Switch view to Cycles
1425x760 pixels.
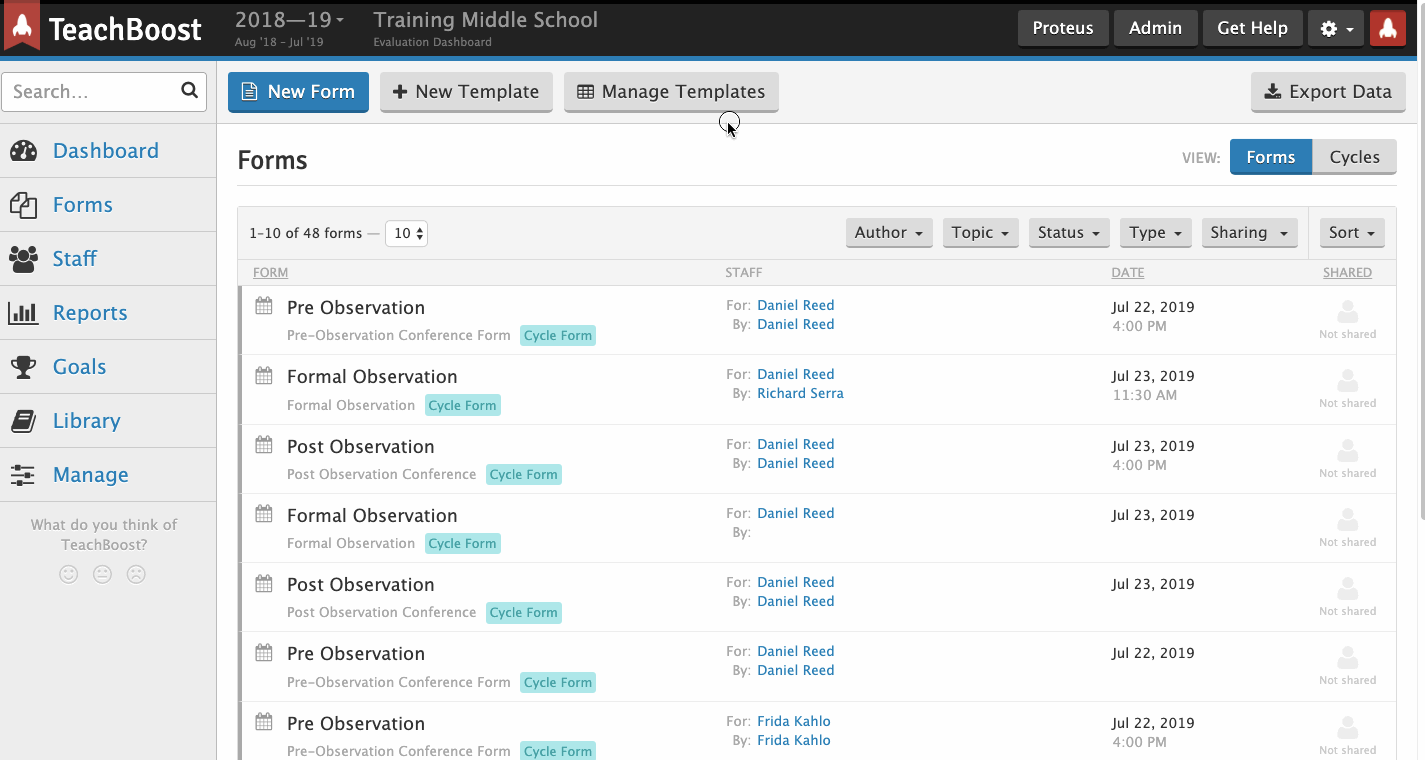1354,157
